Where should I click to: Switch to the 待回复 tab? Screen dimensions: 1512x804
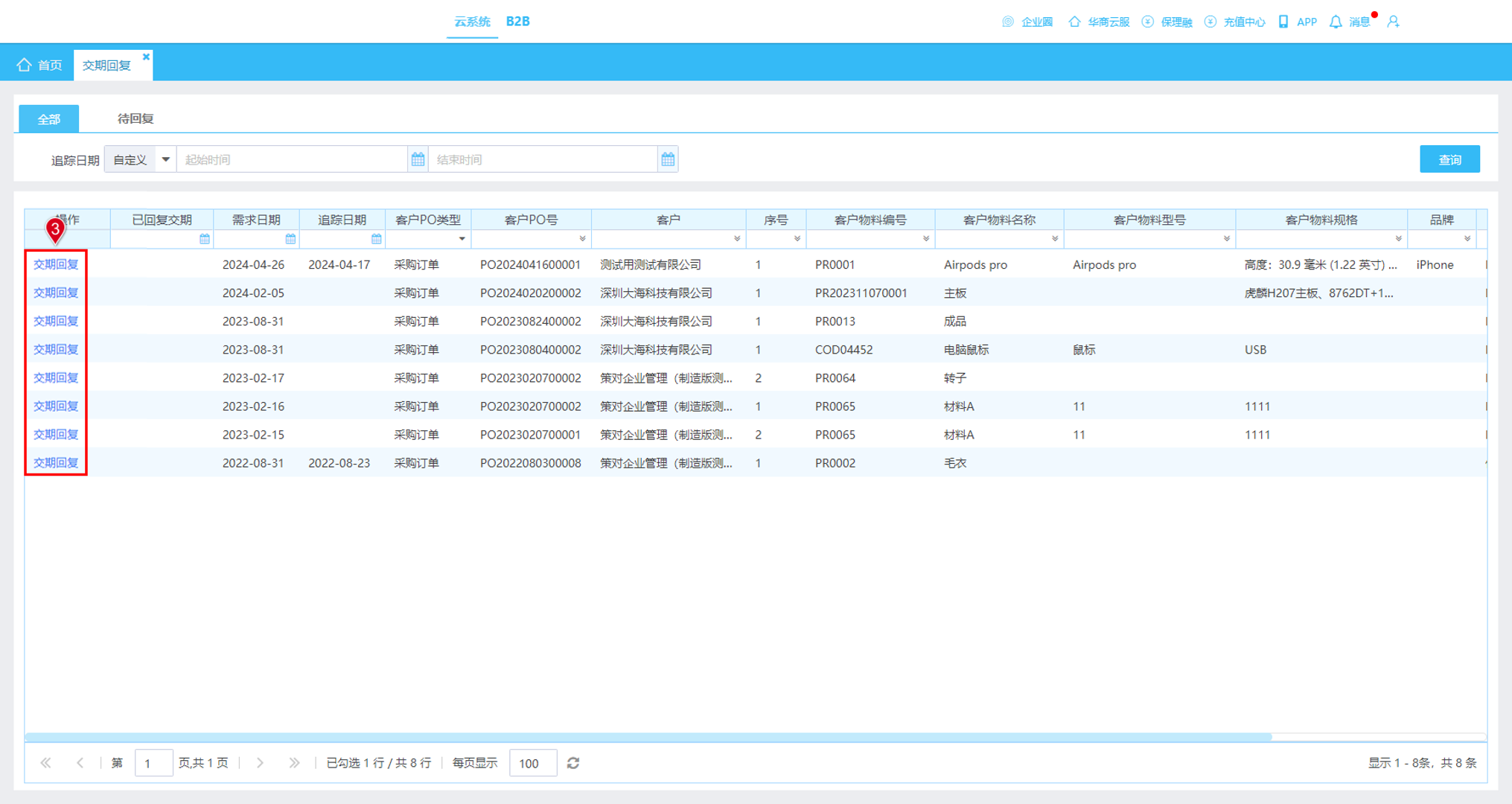click(135, 118)
